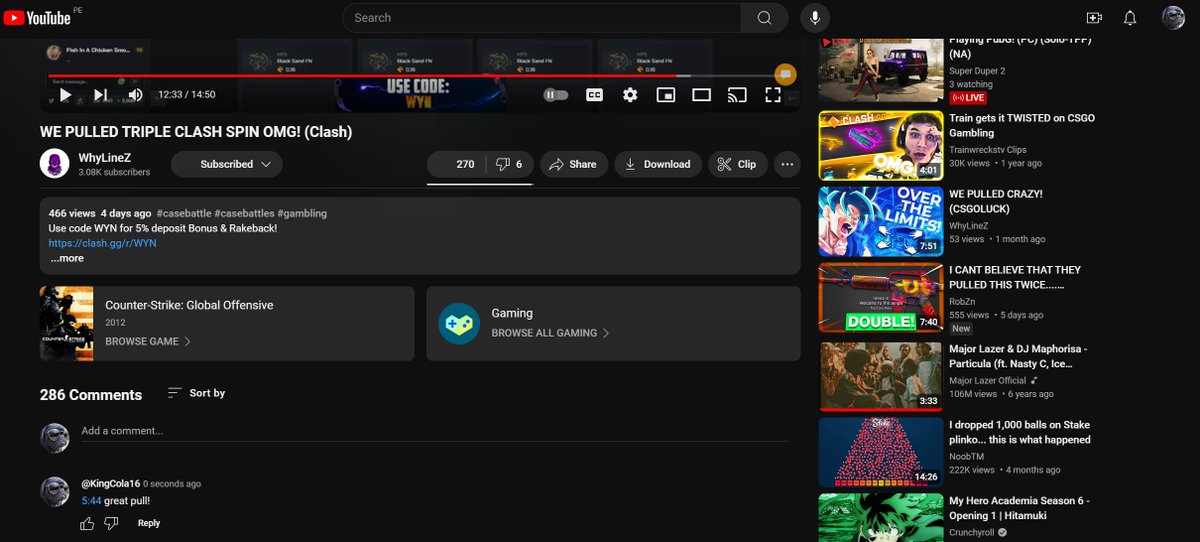Click the yellow info card icon on video
1200x542 pixels.
785,74
